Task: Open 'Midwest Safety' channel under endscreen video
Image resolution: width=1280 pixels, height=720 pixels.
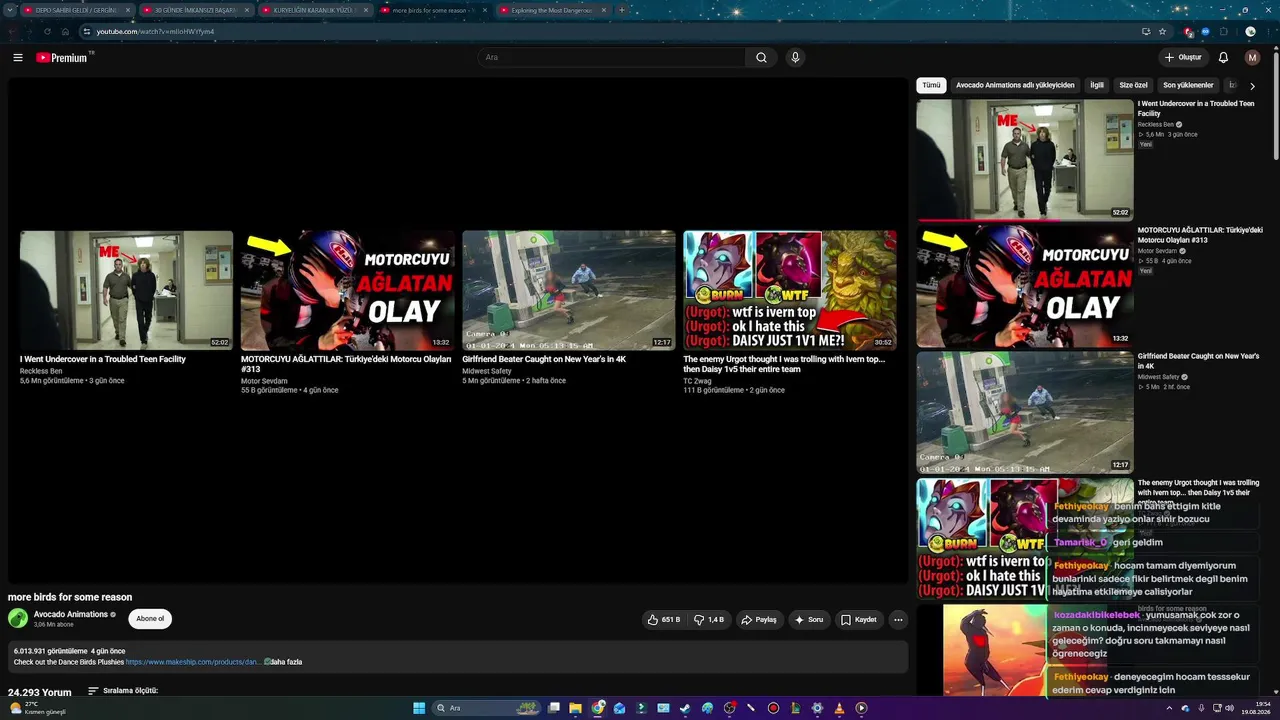Action: [487, 371]
